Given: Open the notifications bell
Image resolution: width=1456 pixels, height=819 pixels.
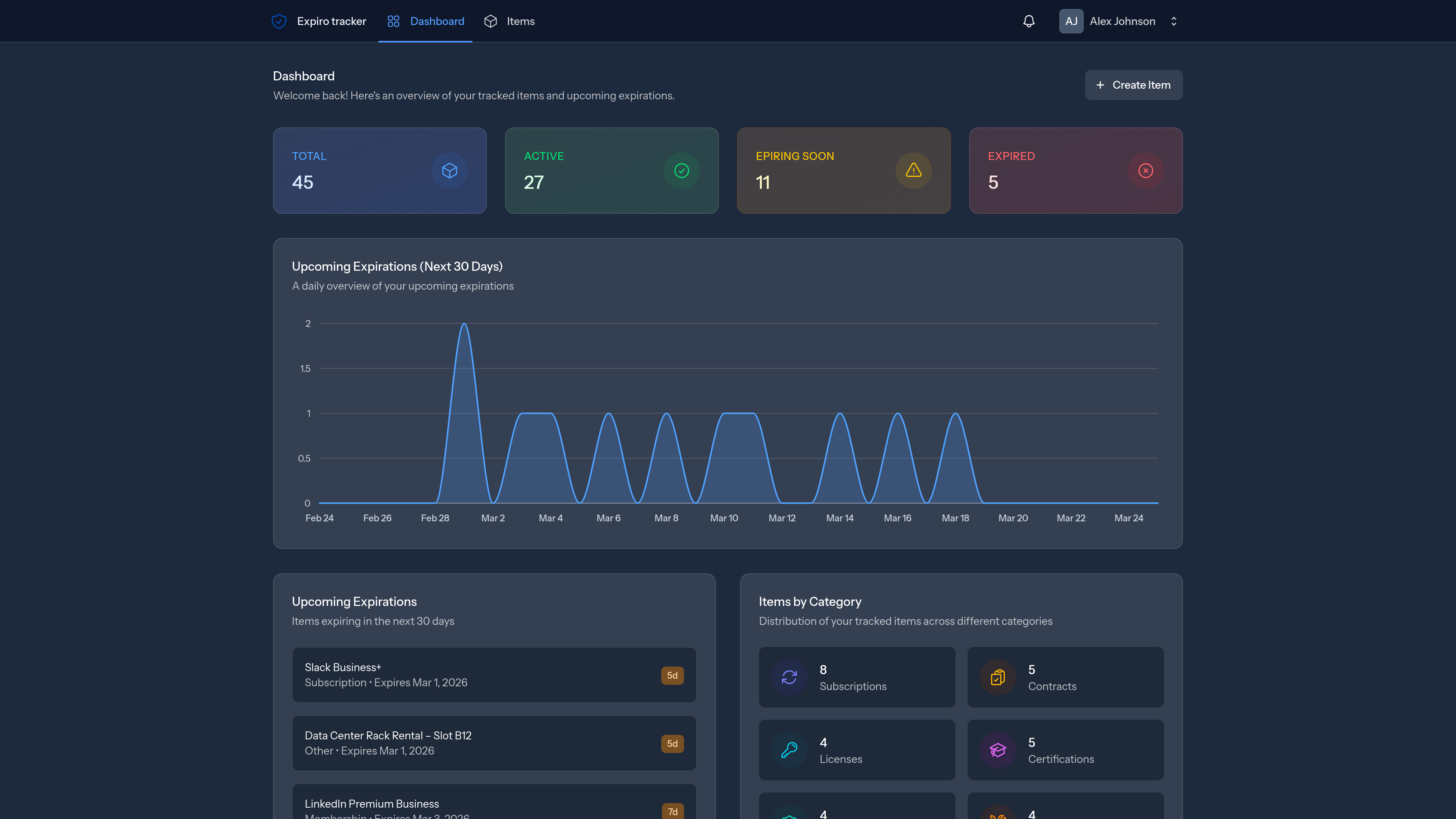Looking at the screenshot, I should 1029,22.
